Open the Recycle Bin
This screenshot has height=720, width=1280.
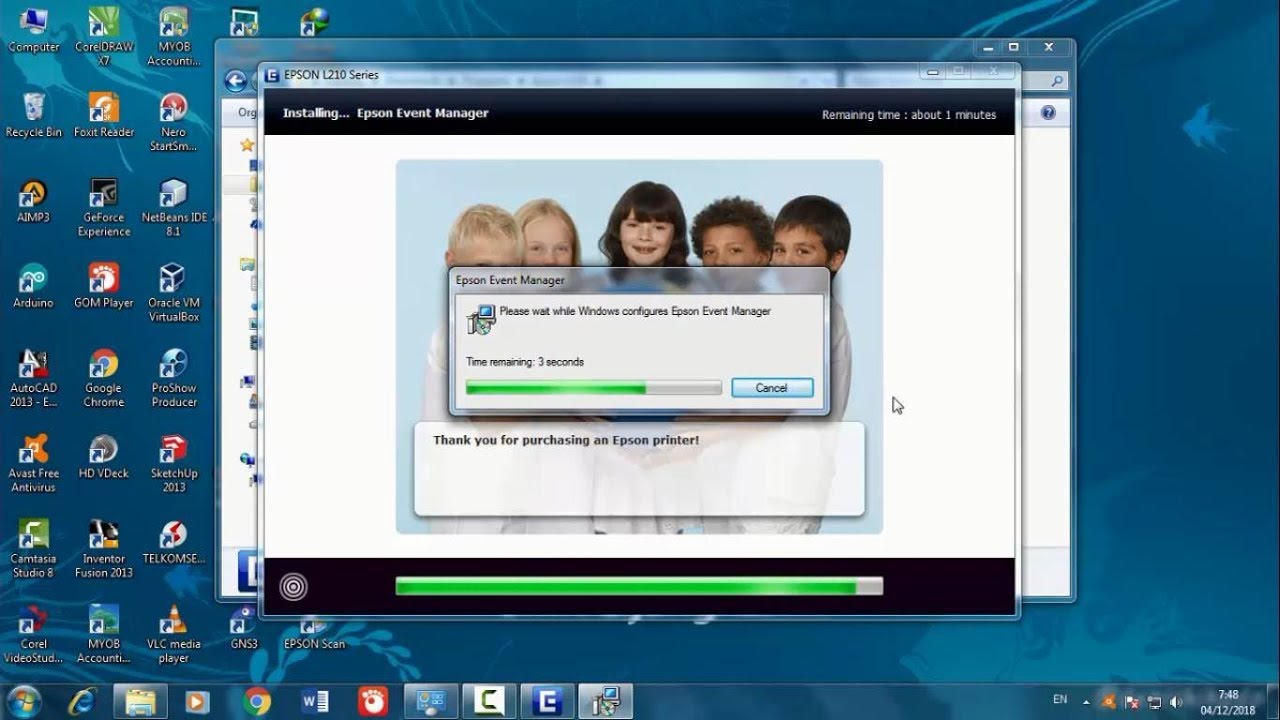pos(34,115)
